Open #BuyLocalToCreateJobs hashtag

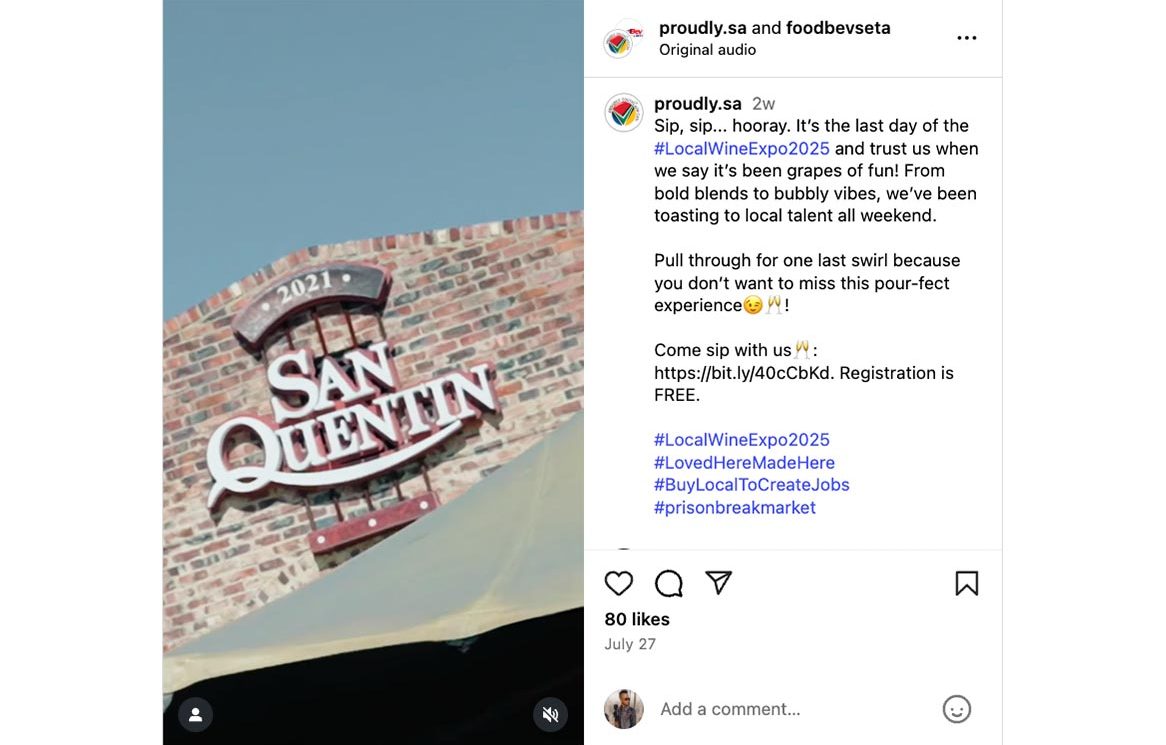click(x=752, y=485)
